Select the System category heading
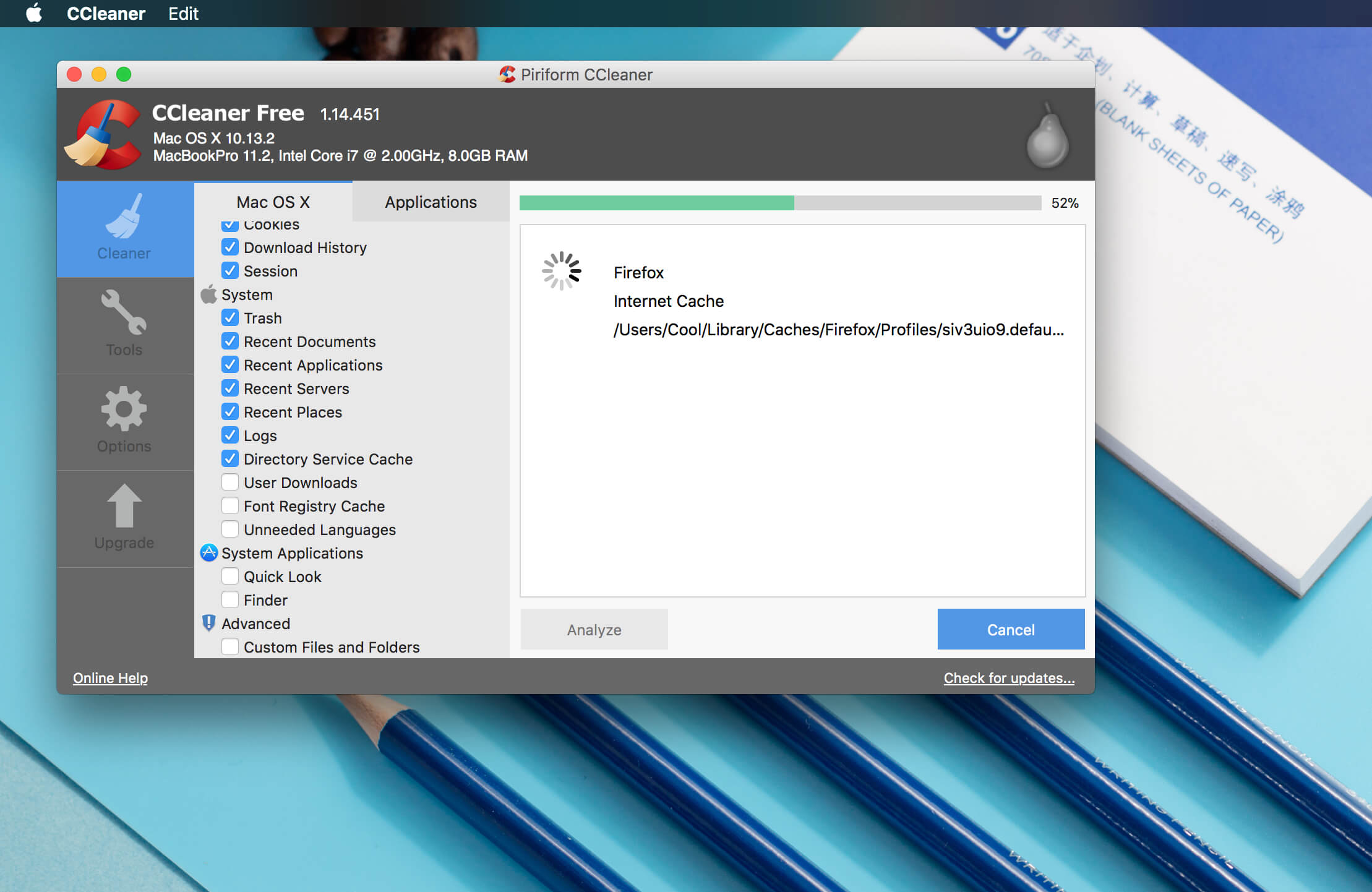The width and height of the screenshot is (1372, 892). coord(247,294)
